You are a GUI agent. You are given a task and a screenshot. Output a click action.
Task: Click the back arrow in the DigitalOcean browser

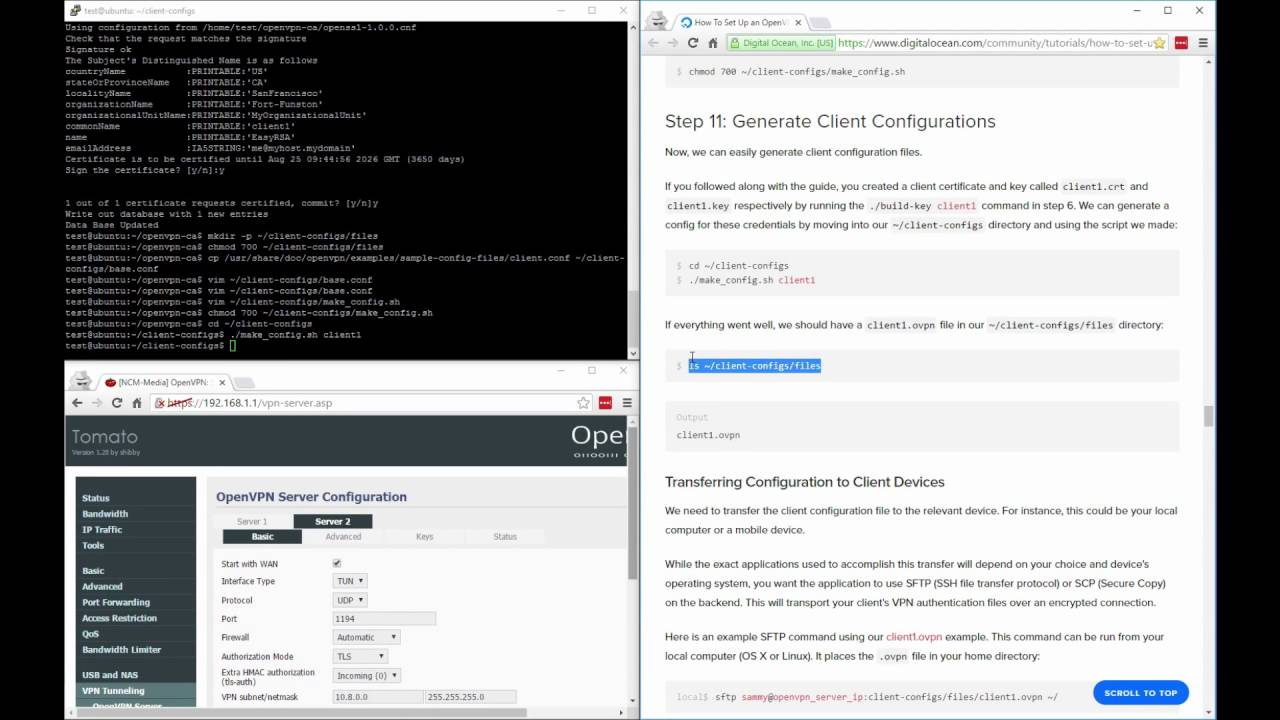point(653,43)
